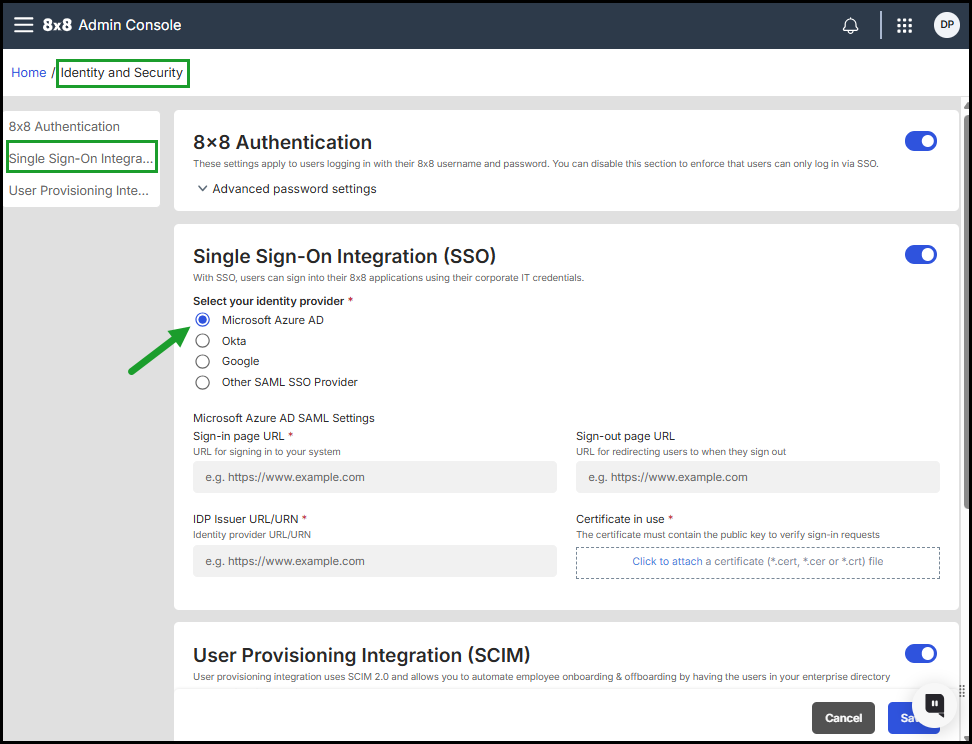The image size is (972, 744).
Task: Click the Sign-in page URL field
Action: 374,477
